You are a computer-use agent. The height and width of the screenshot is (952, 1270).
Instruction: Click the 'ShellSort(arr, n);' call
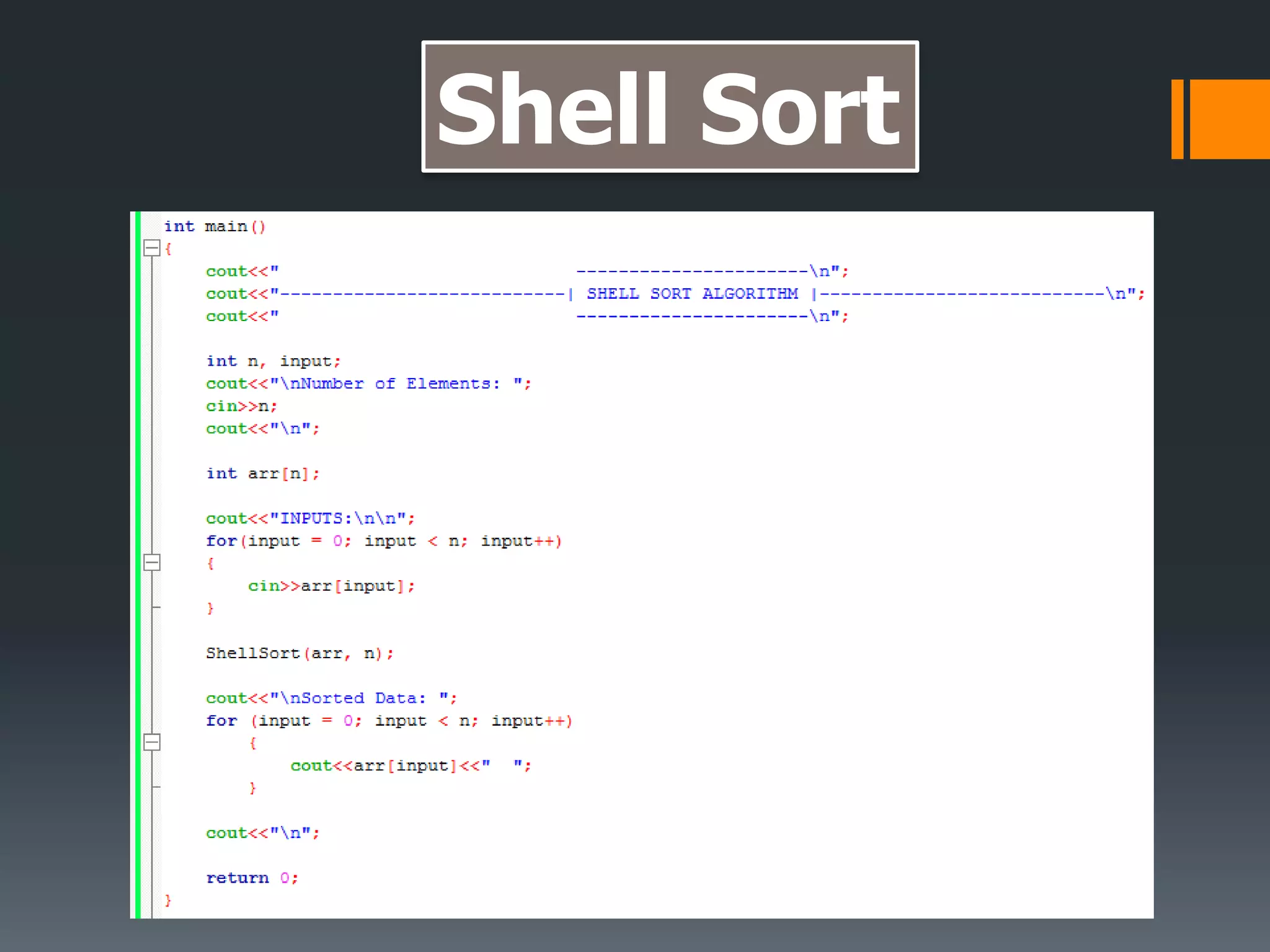[x=300, y=653]
